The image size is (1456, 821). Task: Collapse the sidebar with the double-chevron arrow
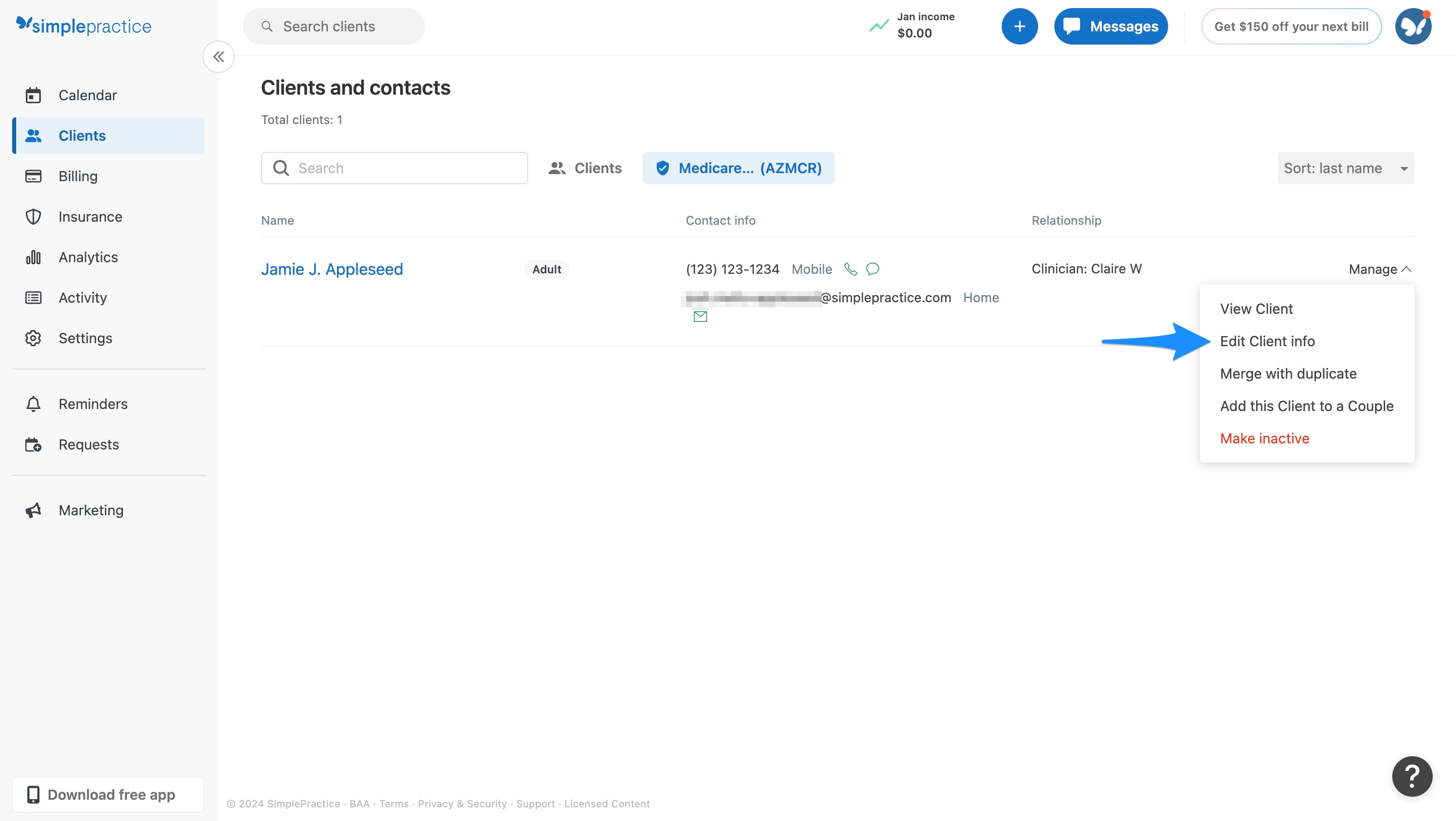(x=218, y=57)
